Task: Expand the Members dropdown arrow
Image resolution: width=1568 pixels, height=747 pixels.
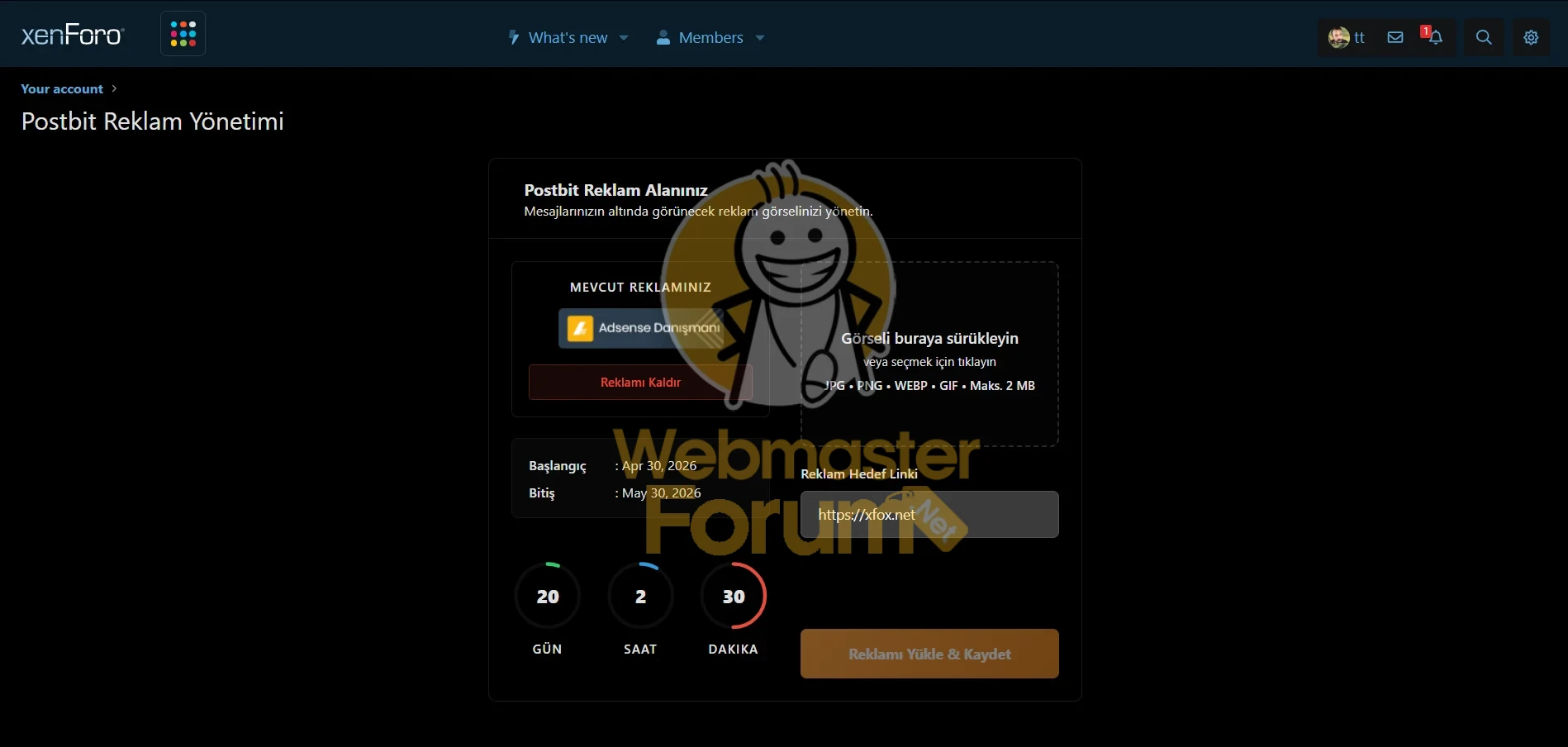Action: [x=760, y=38]
